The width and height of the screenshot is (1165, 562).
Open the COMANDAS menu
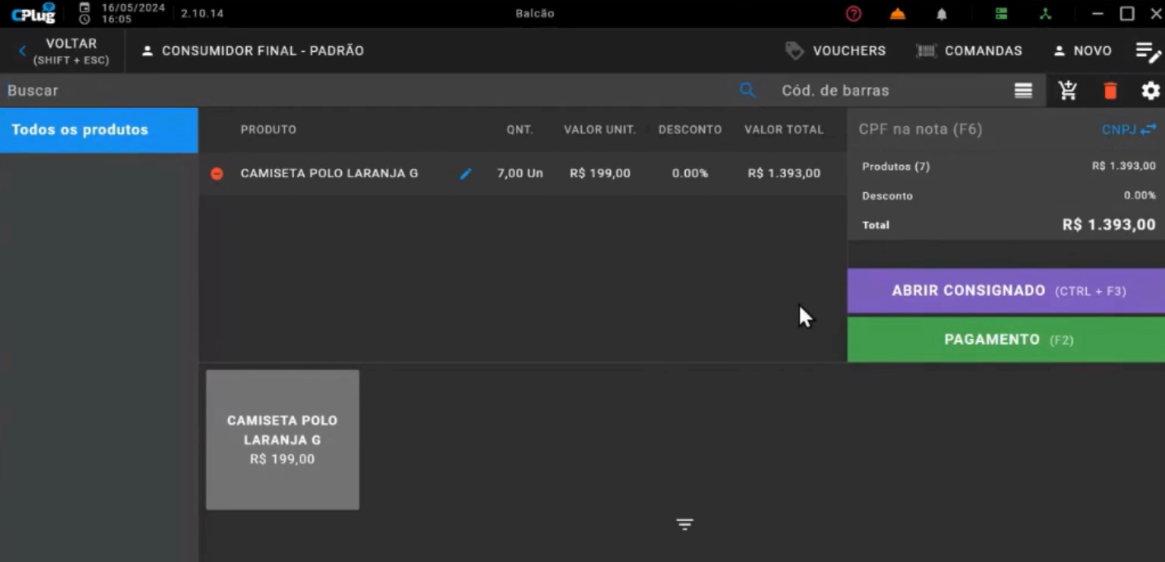(x=969, y=51)
